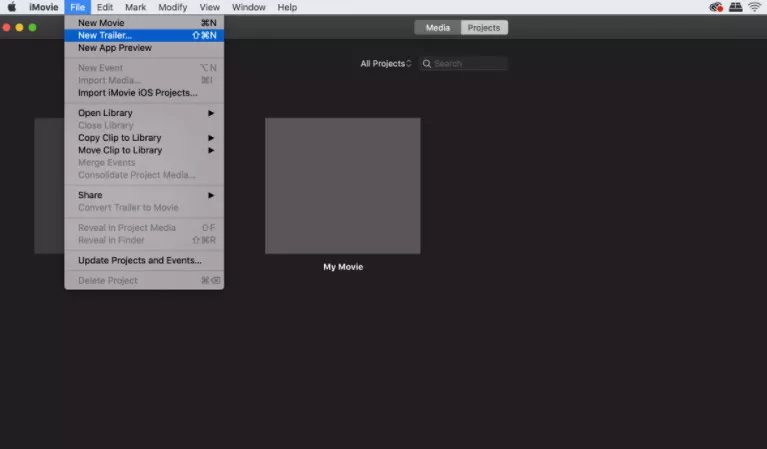This screenshot has width=767, height=449.
Task: Open the All Projects filter dropdown
Action: pyautogui.click(x=386, y=64)
